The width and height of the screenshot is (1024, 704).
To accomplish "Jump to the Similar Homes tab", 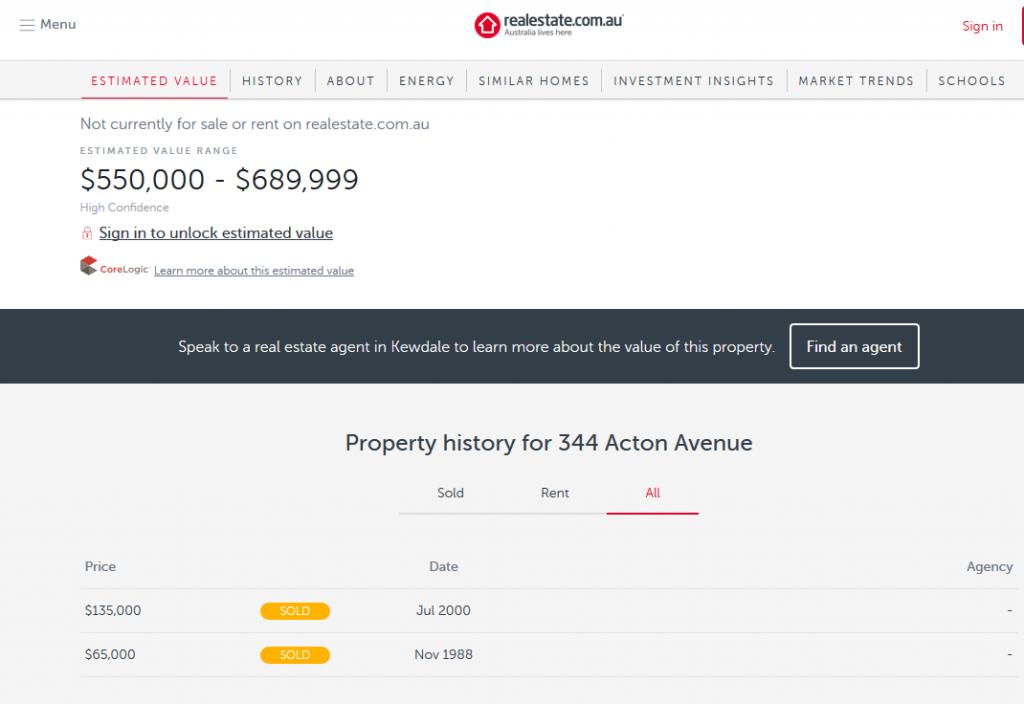I will (x=534, y=81).
